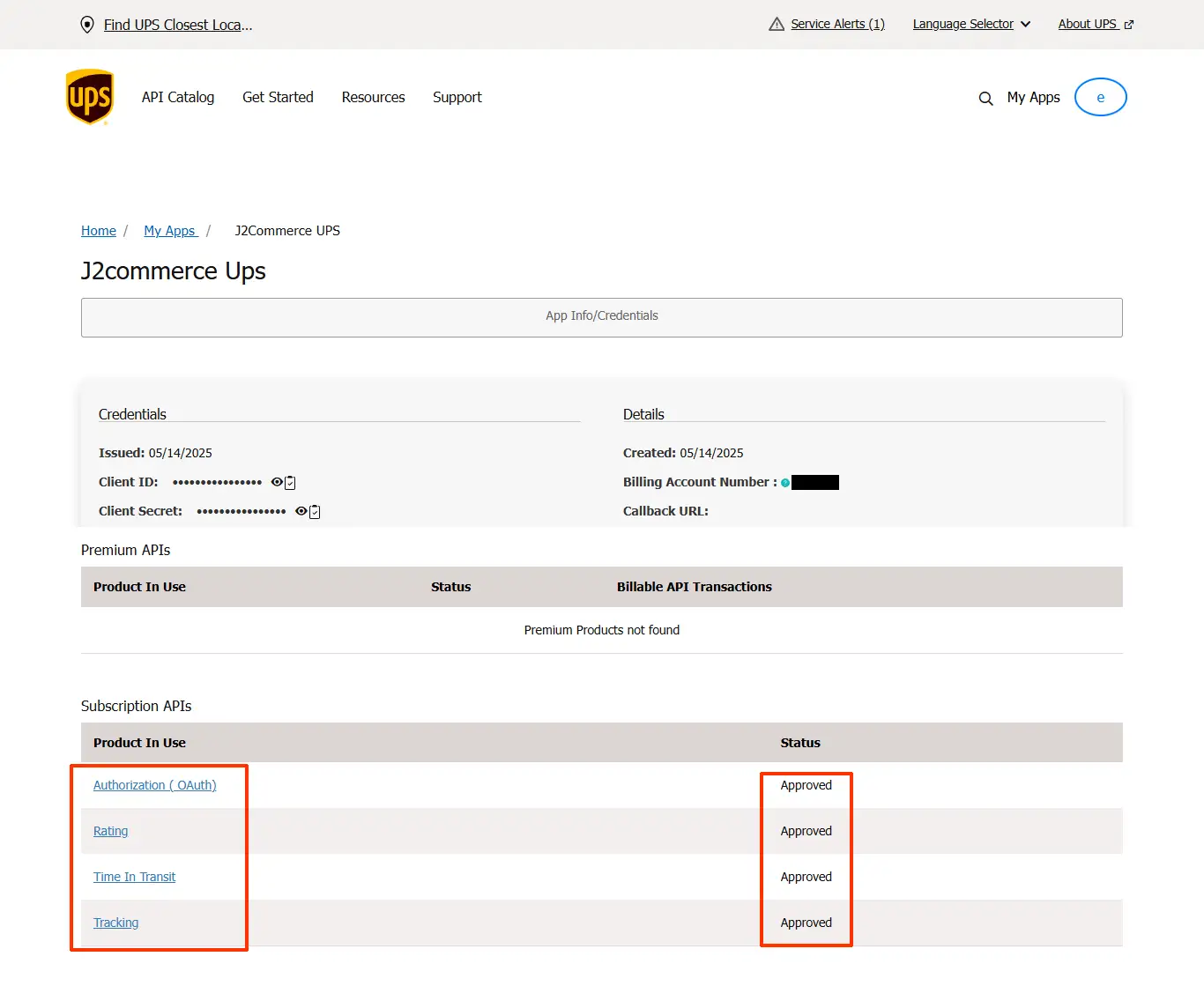Open the Get Started menu
1204x986 pixels.
(x=278, y=97)
